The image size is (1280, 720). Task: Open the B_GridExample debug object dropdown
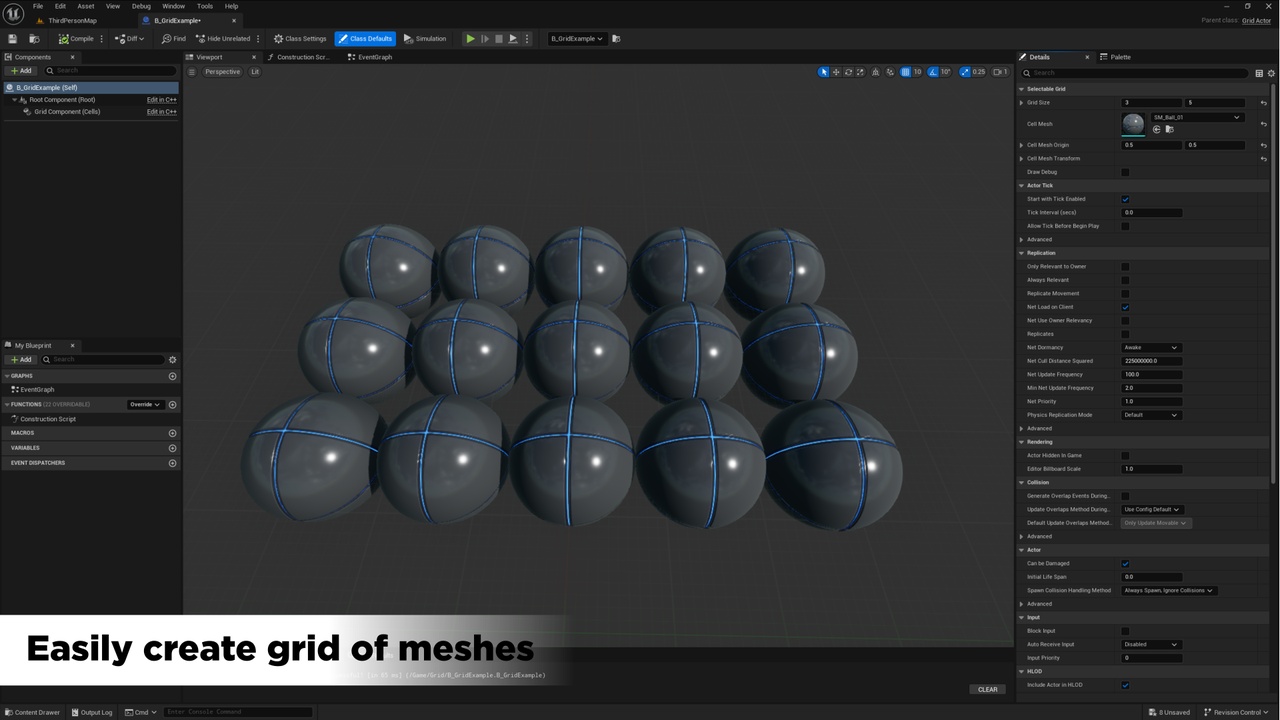tap(577, 39)
